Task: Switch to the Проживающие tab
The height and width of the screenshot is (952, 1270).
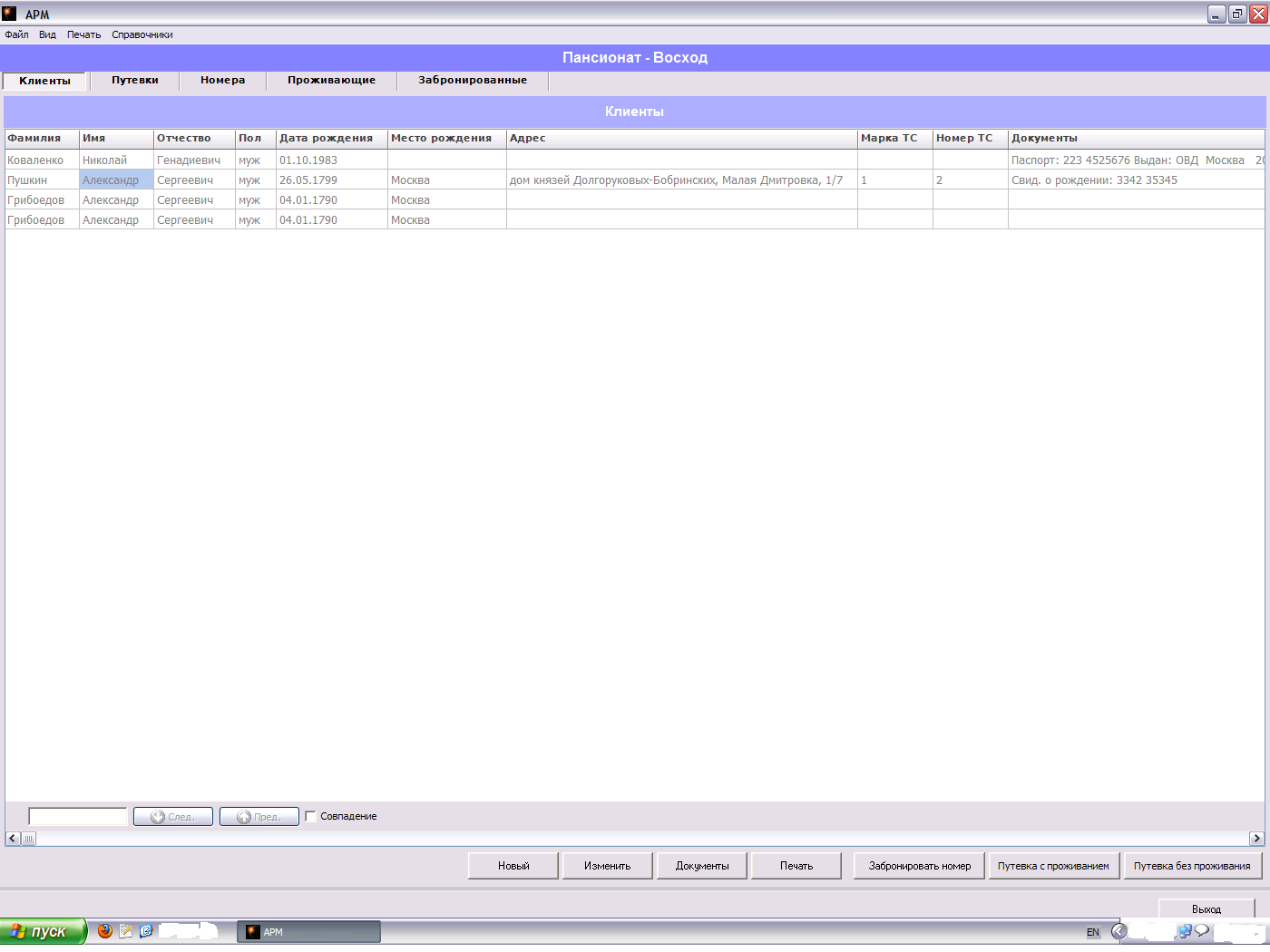Action: 332,80
